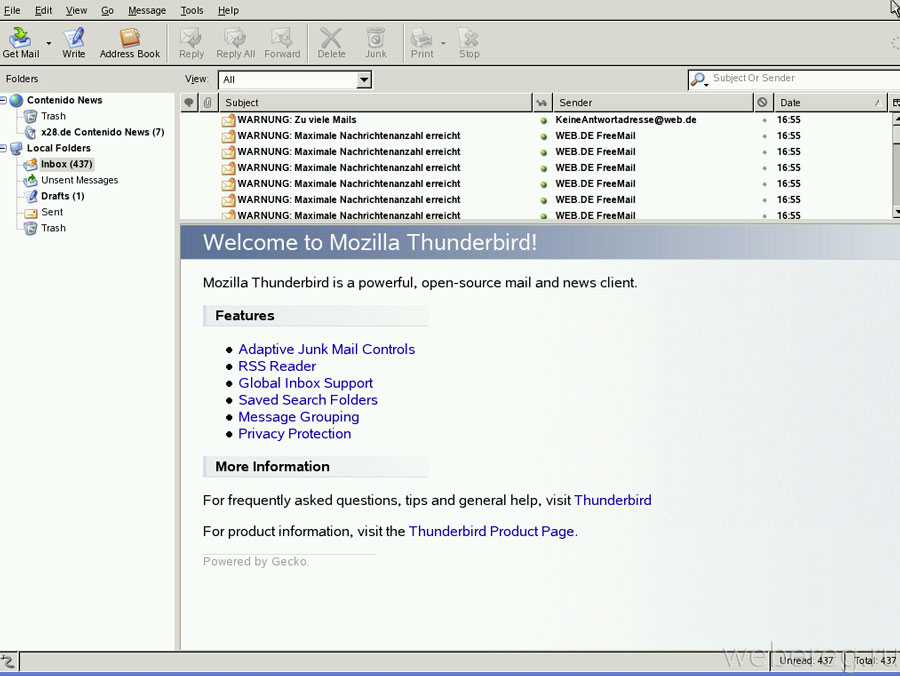The image size is (900, 676).
Task: Collapse the Contenido News account
Action: tap(3, 100)
